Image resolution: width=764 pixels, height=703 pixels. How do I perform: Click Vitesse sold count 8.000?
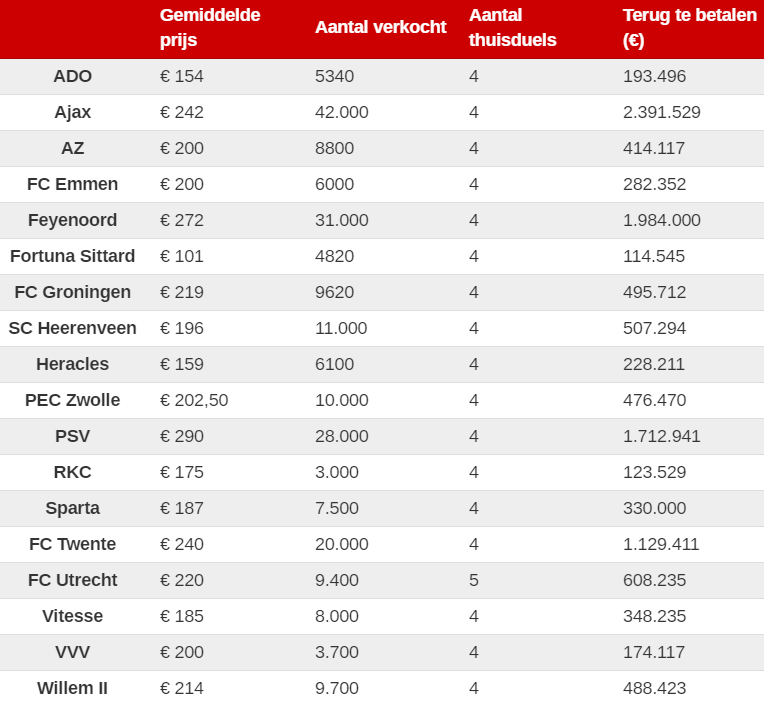[x=337, y=616]
